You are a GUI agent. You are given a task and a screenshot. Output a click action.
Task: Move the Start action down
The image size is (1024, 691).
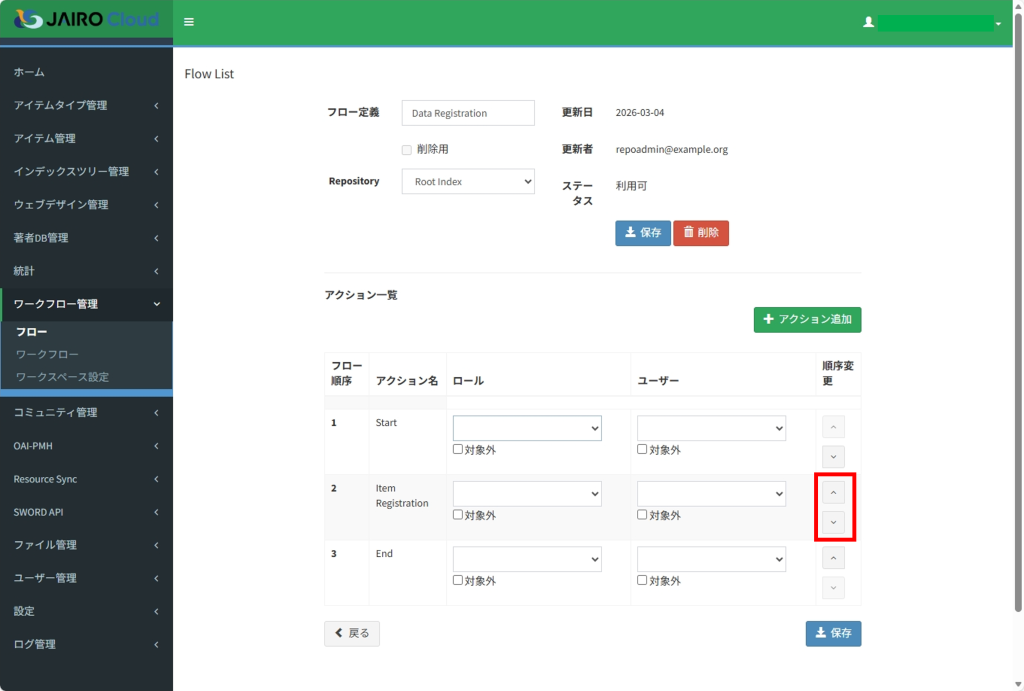(x=833, y=456)
